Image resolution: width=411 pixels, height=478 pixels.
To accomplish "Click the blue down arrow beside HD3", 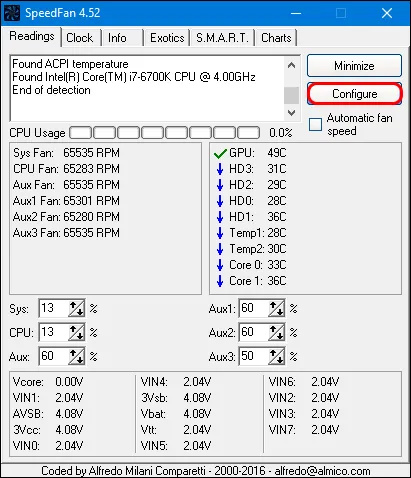I will coord(220,169).
